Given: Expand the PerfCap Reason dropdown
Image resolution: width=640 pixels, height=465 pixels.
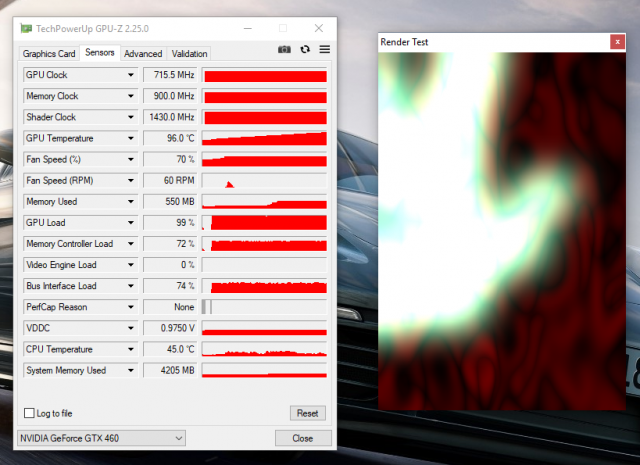Looking at the screenshot, I should 131,307.
